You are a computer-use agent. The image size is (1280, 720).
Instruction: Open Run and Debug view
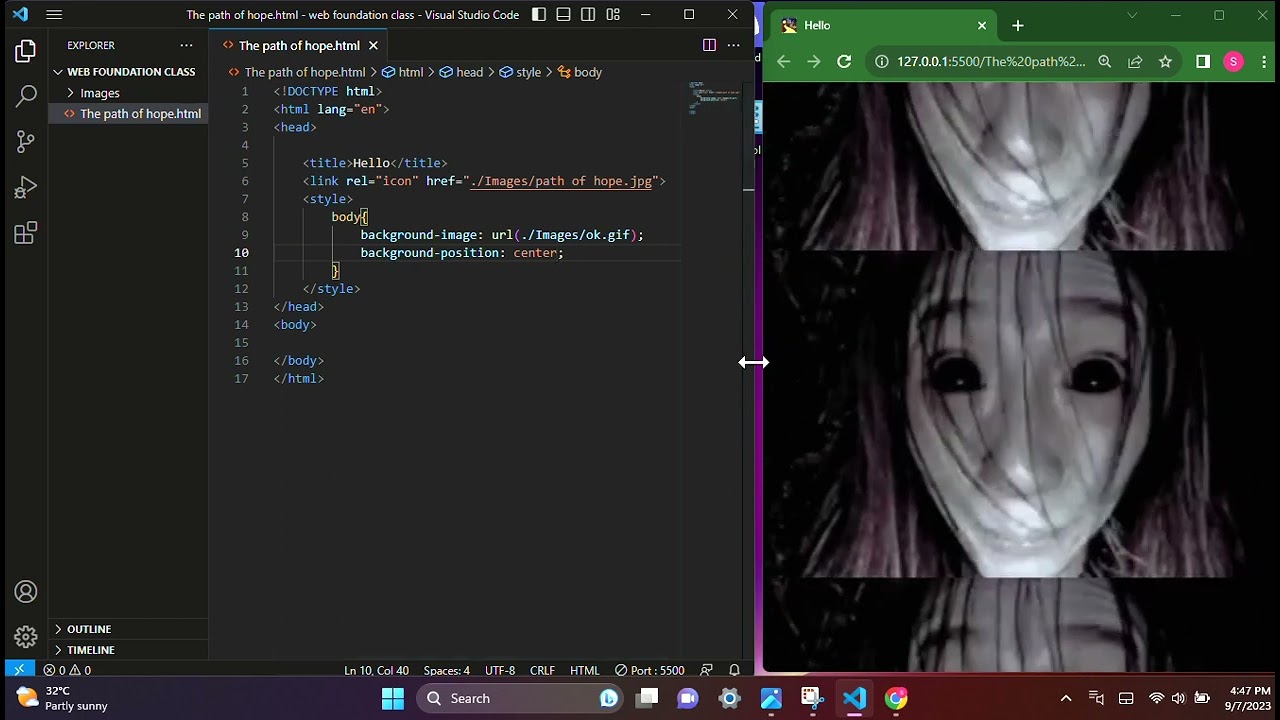click(x=26, y=188)
